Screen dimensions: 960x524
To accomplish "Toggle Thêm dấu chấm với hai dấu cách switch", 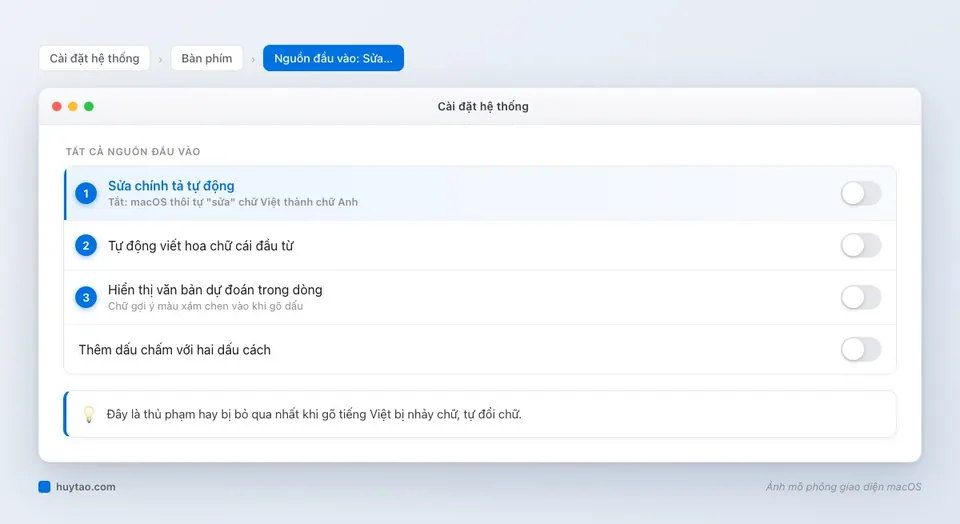I will point(861,350).
